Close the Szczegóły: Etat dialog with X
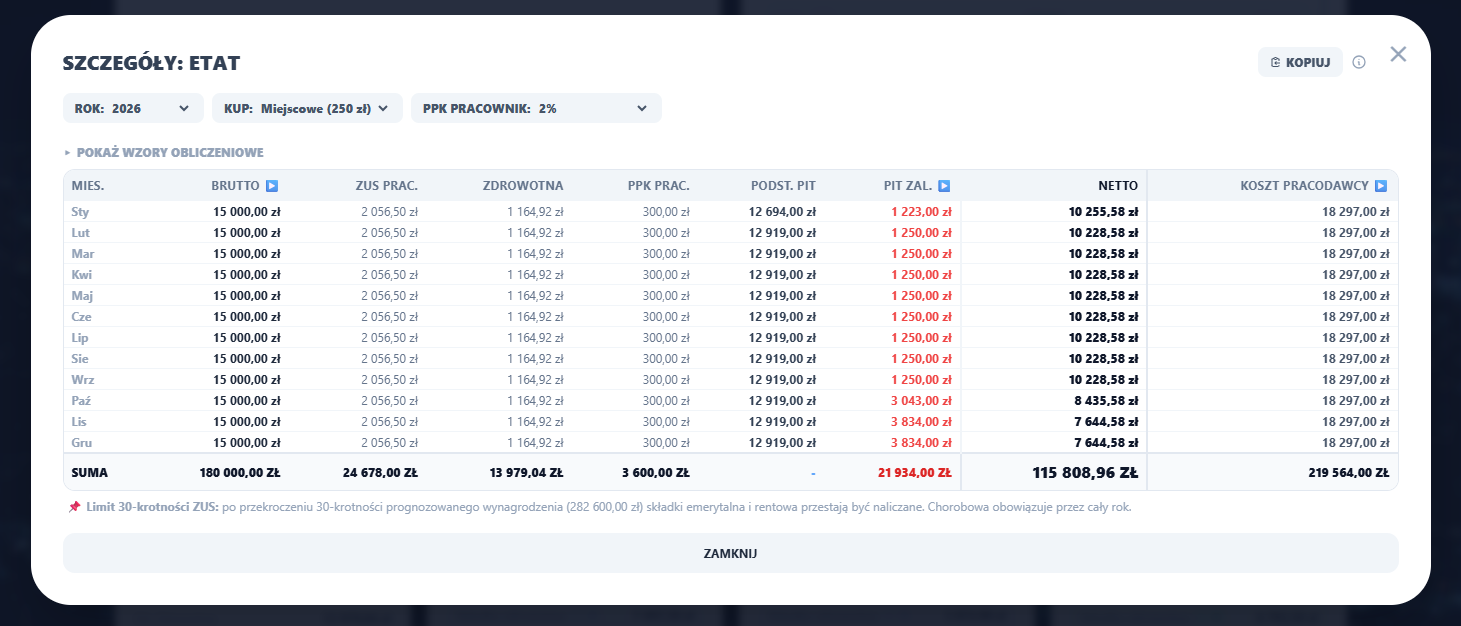Viewport: 1461px width, 626px height. tap(1398, 54)
